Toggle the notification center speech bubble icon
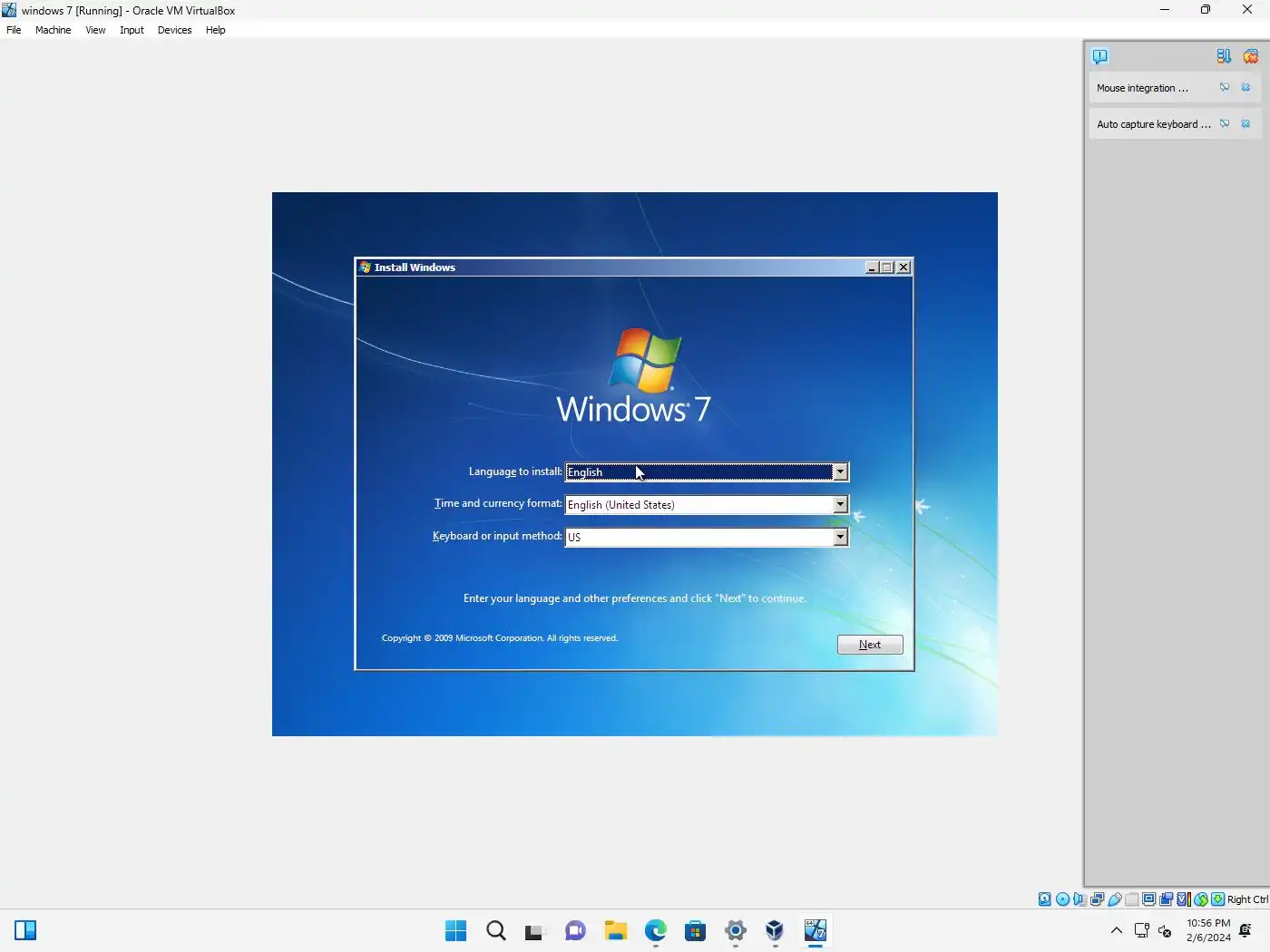The width and height of the screenshot is (1270, 952). click(1100, 56)
